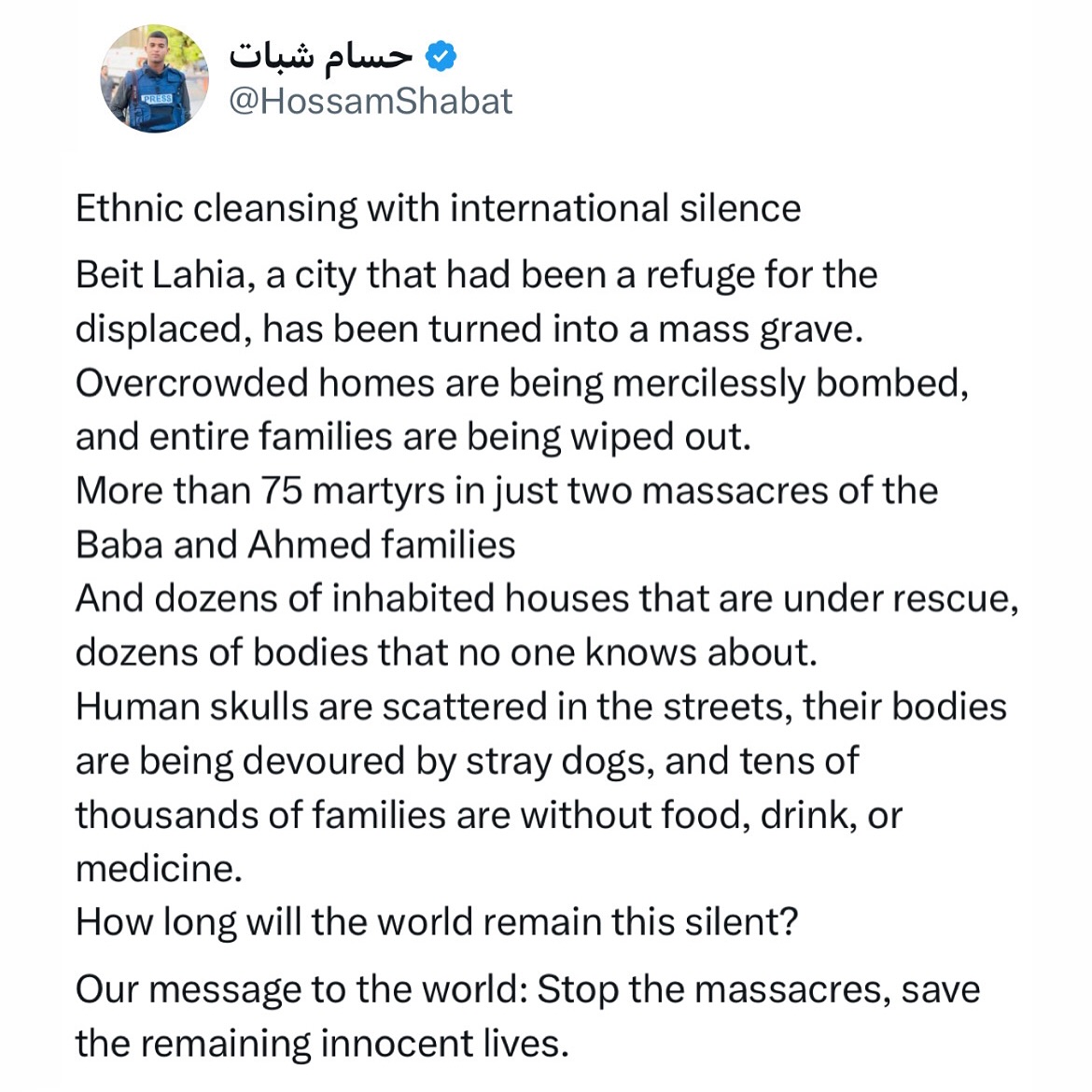The height and width of the screenshot is (1092, 1092).
Task: Click the blue verified badge
Action: pos(441,57)
